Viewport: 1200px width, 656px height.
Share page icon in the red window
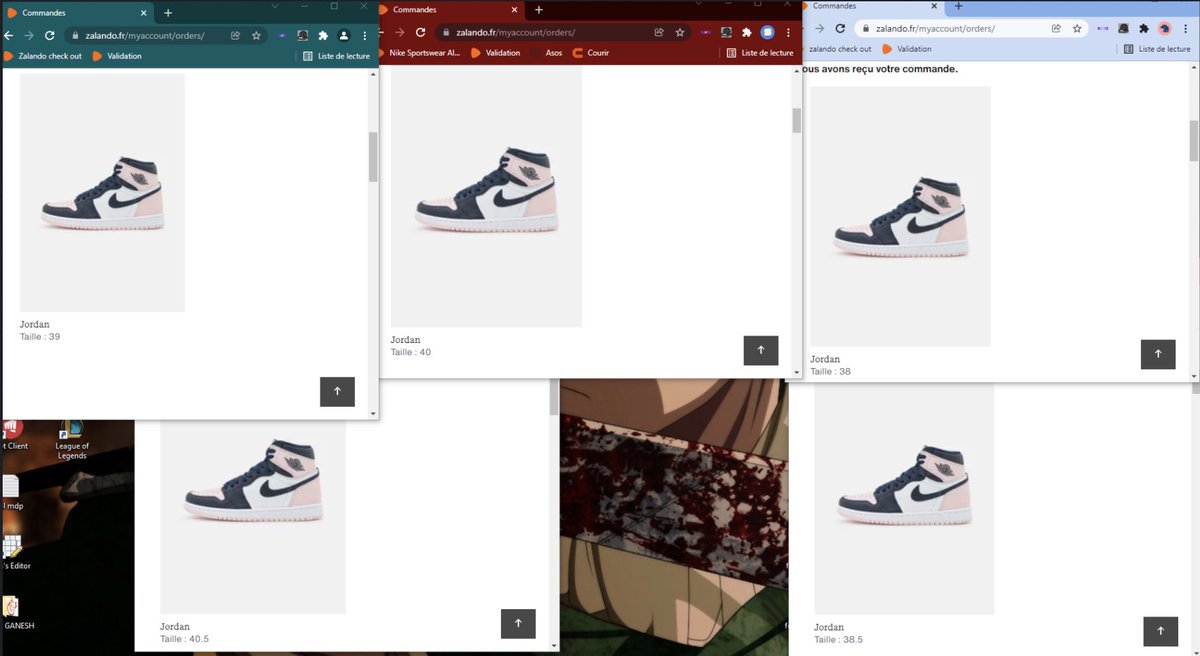pyautogui.click(x=659, y=32)
